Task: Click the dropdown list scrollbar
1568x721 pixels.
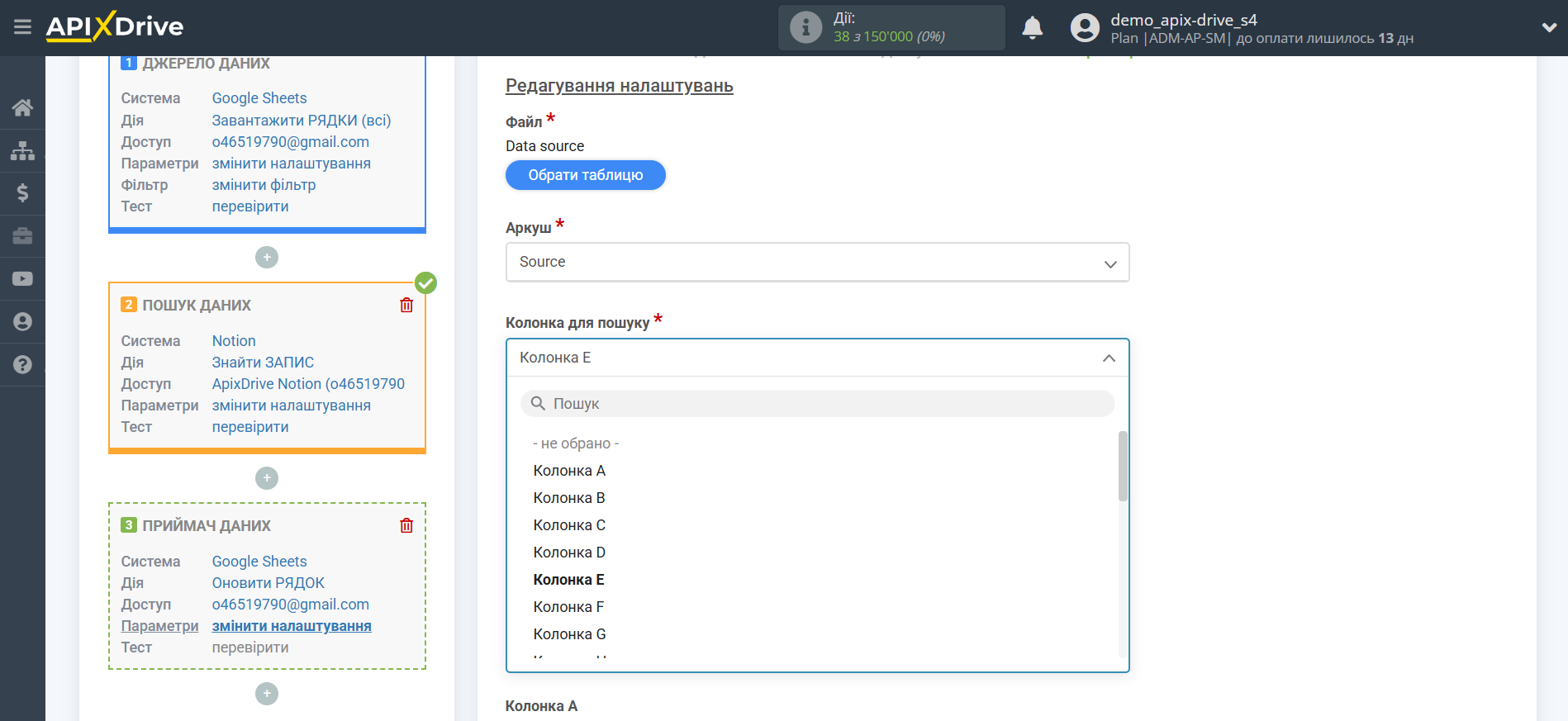Action: [1123, 466]
